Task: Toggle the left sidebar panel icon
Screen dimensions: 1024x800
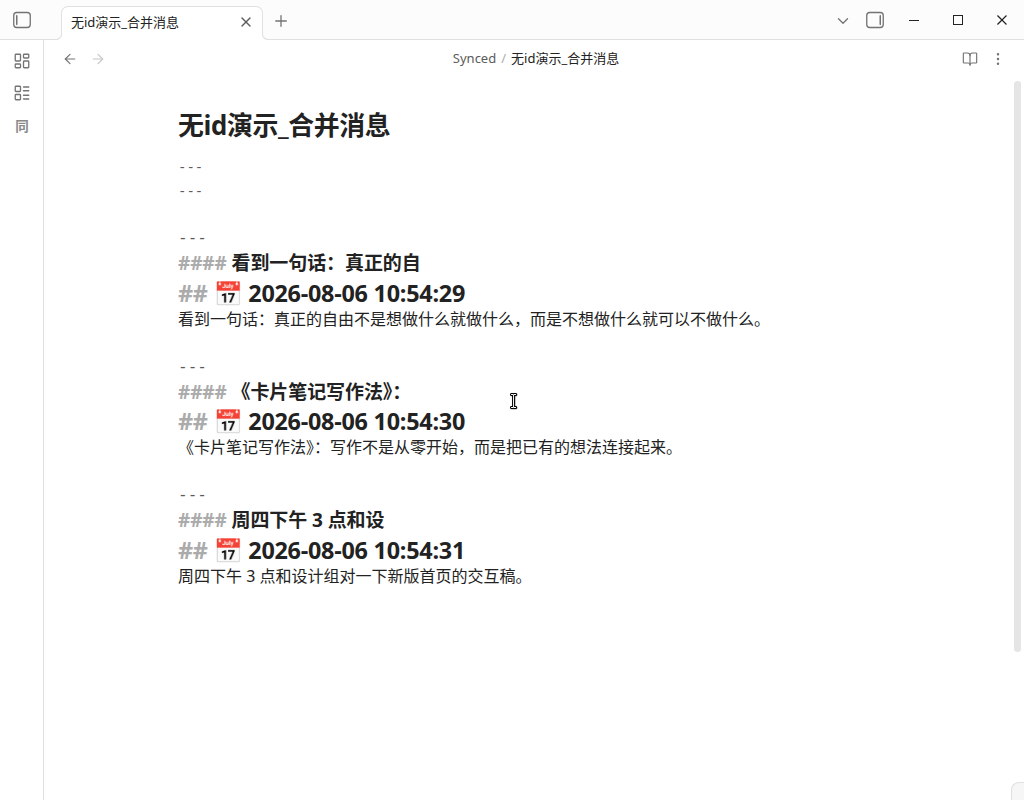Action: (x=22, y=20)
